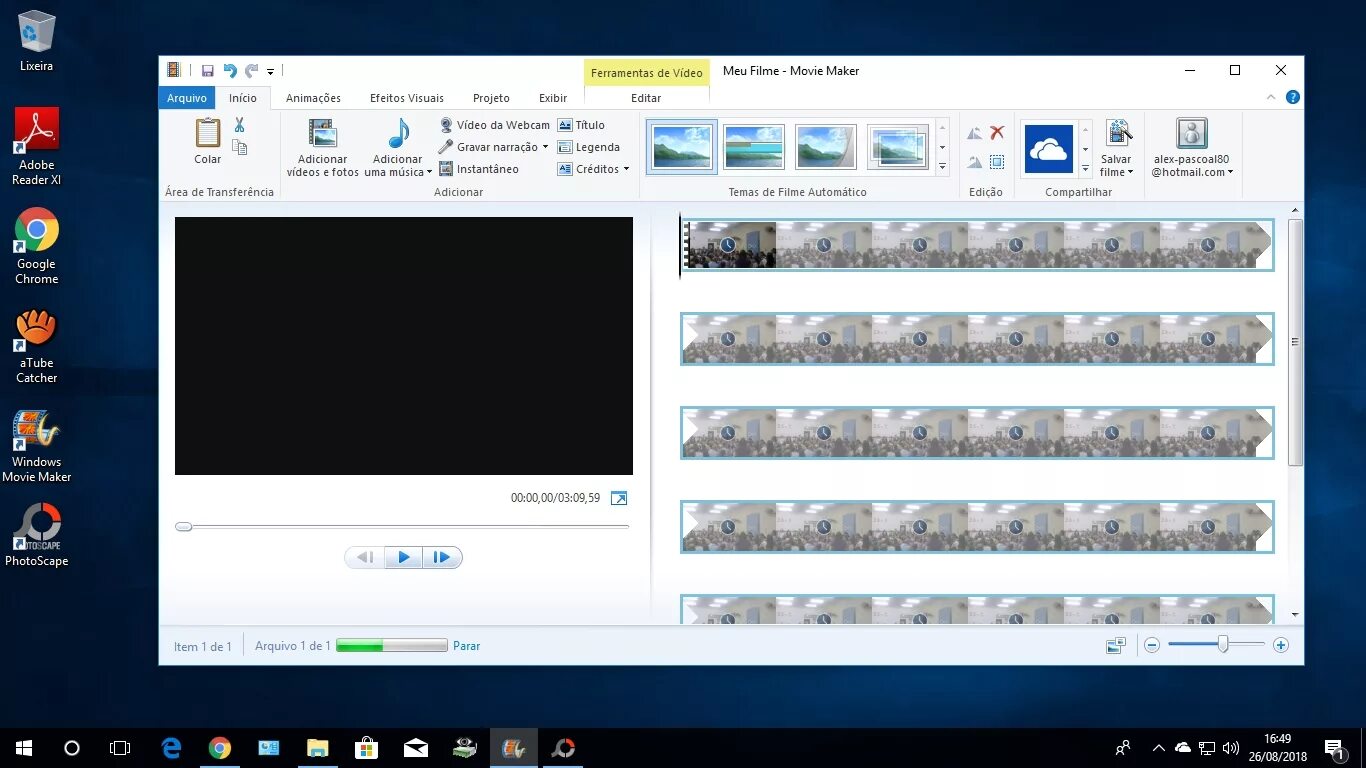Click the OneDrive cloud share icon

coord(1049,149)
